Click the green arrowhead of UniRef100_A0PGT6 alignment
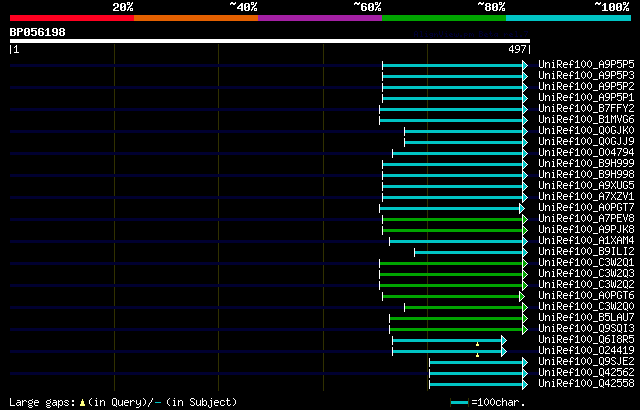The image size is (640, 410). [x=522, y=297]
